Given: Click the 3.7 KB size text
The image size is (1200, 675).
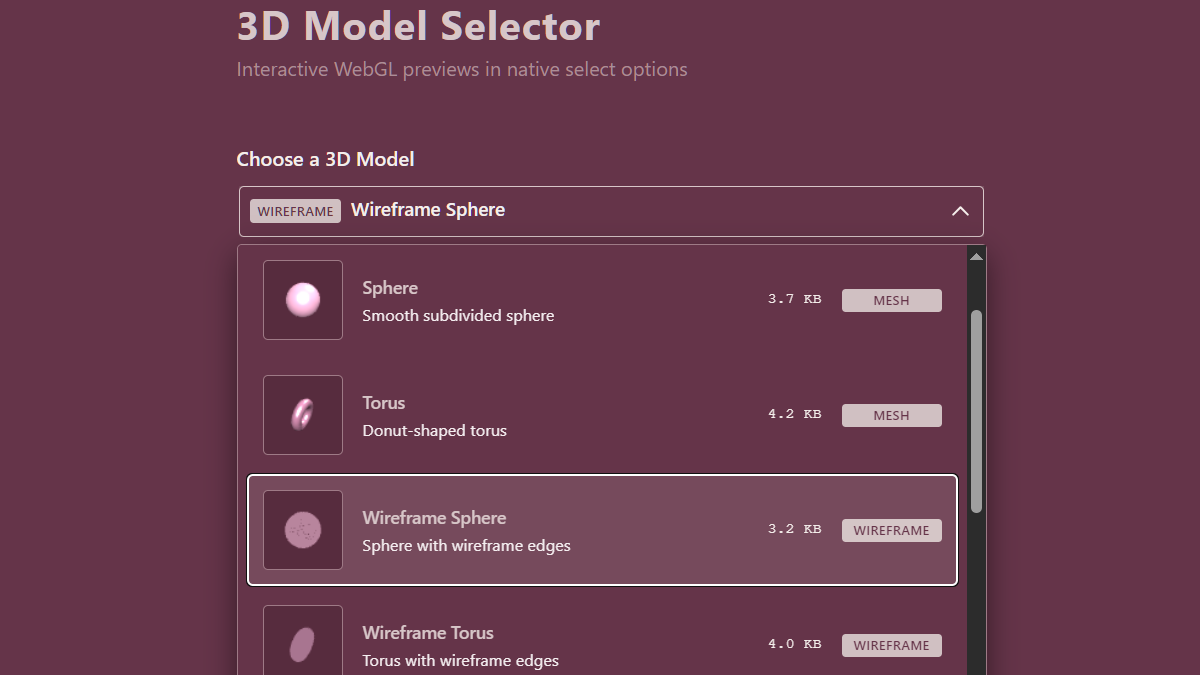Looking at the screenshot, I should [795, 299].
